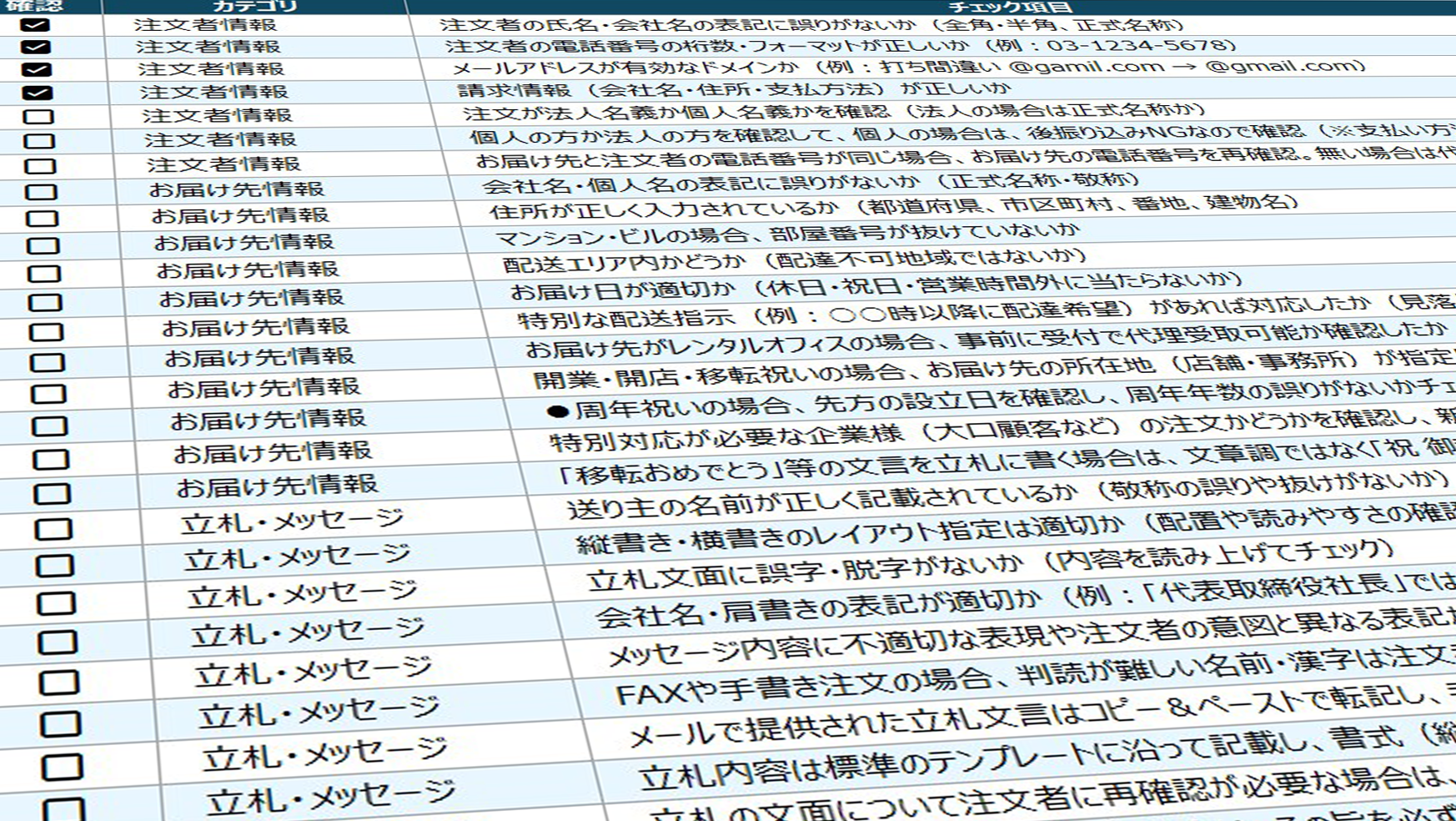The image size is (1456, 821).
Task: Select the カテゴリ column header
Action: coord(254,7)
